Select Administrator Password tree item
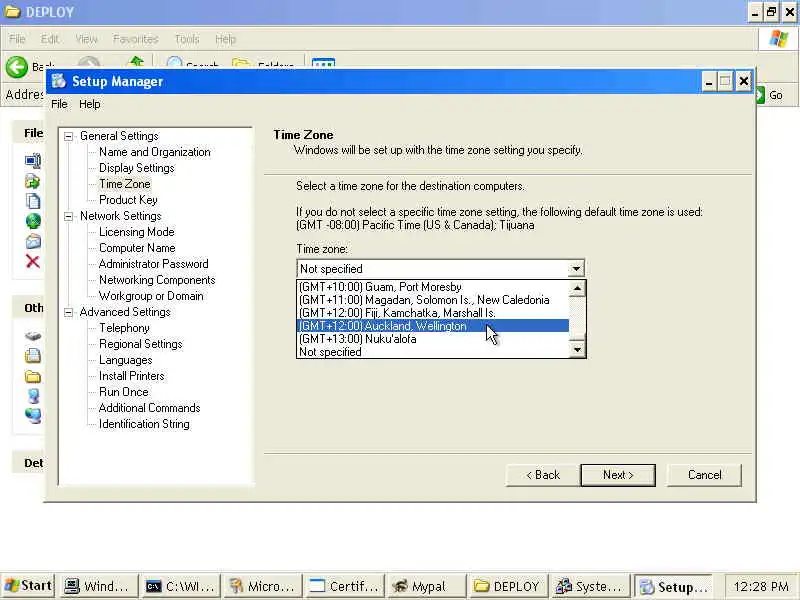The width and height of the screenshot is (800, 600). [154, 264]
